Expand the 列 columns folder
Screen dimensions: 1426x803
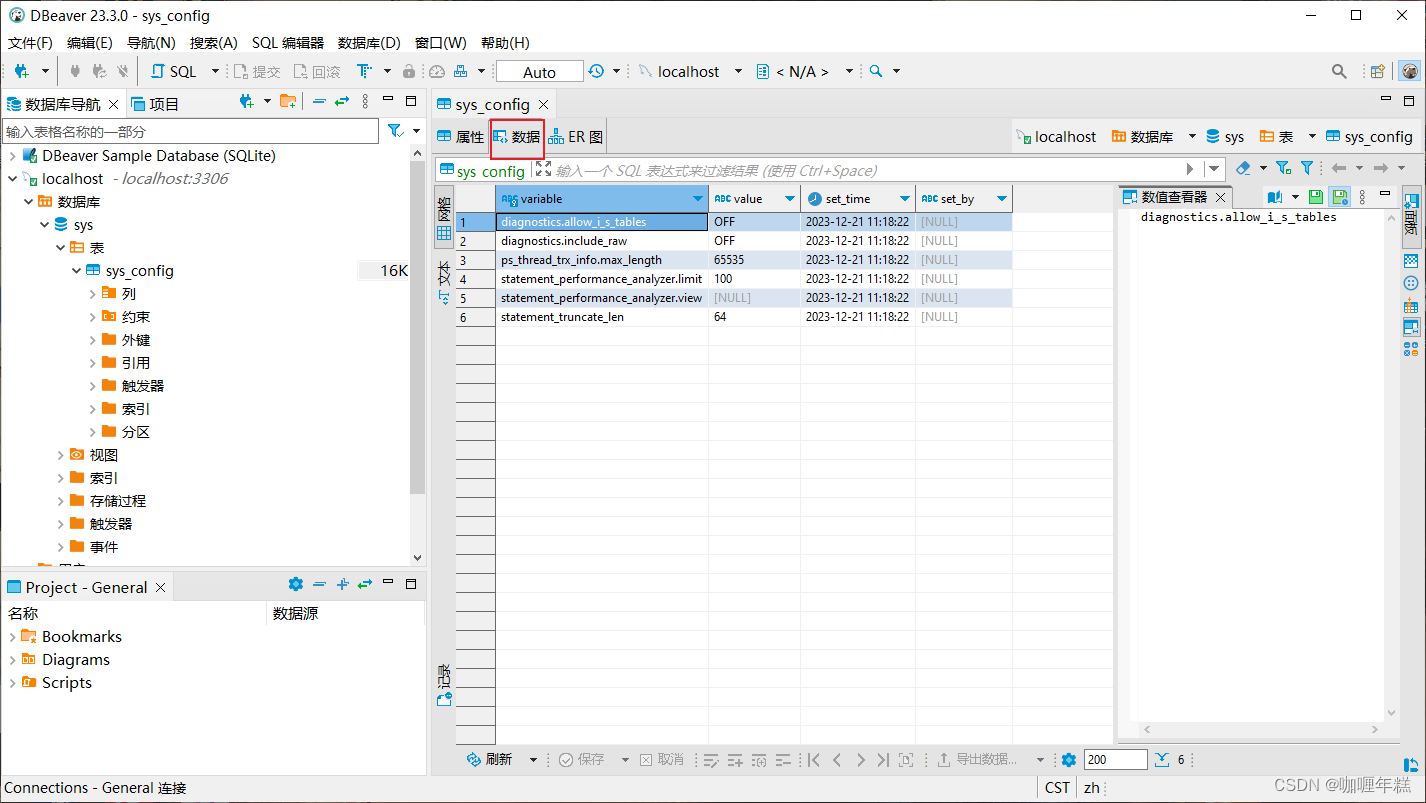[x=92, y=294]
